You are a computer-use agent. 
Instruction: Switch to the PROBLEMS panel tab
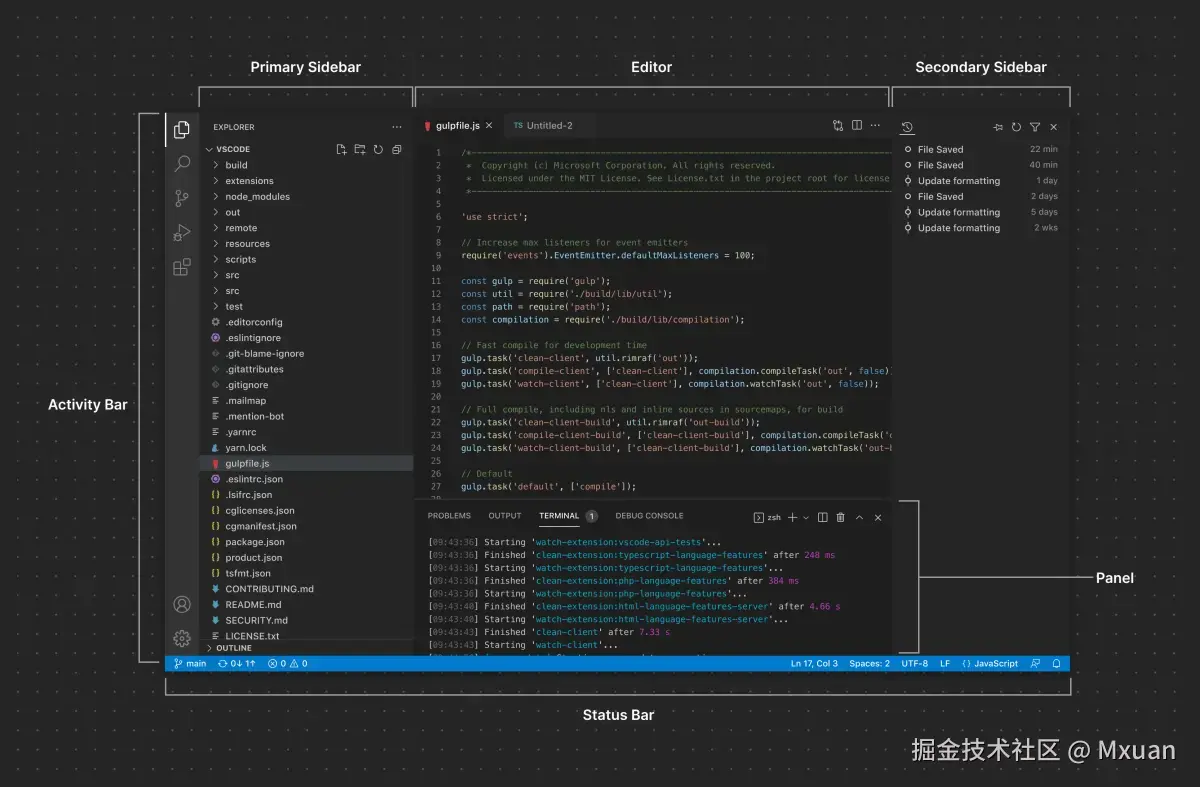pyautogui.click(x=449, y=516)
